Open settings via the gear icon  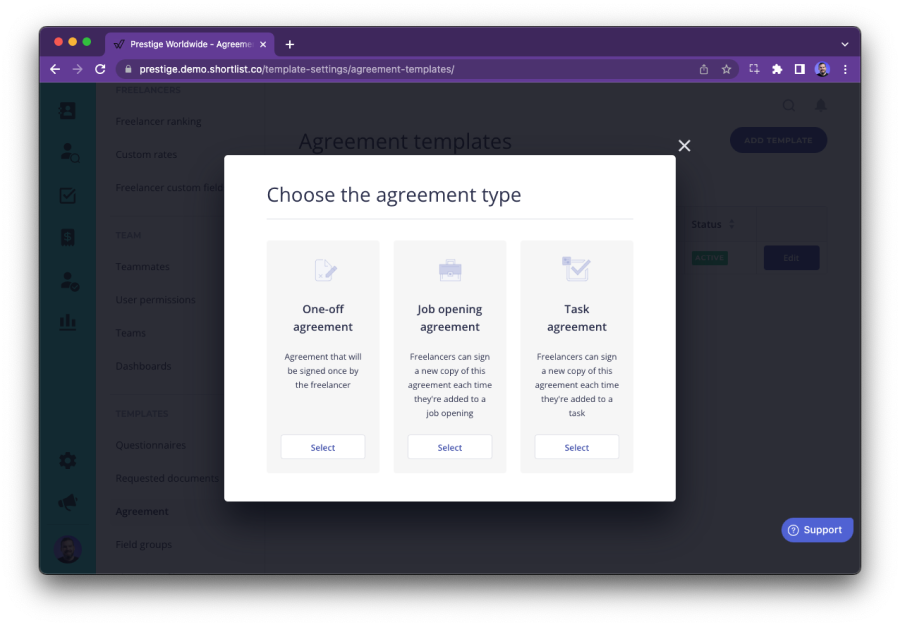coord(66,460)
